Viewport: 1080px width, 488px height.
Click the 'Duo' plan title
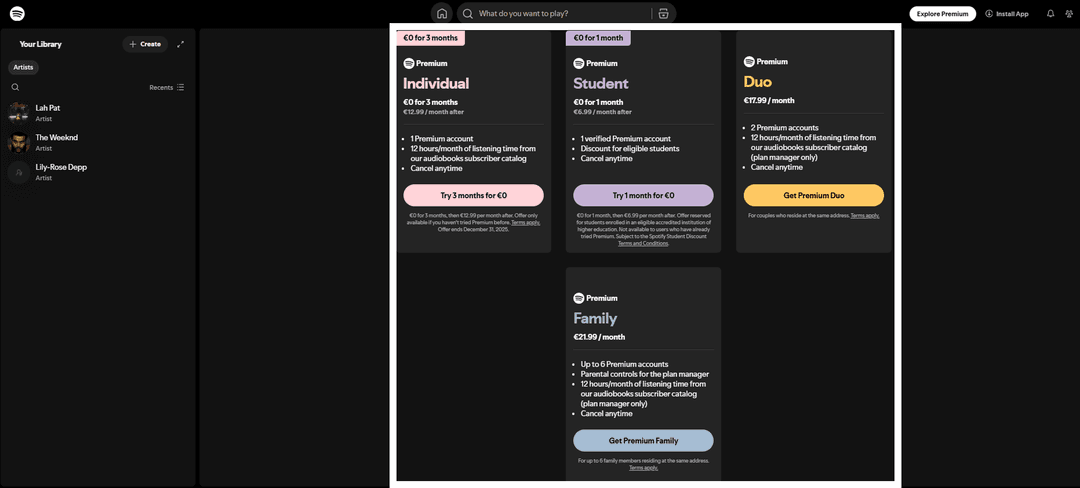click(758, 82)
